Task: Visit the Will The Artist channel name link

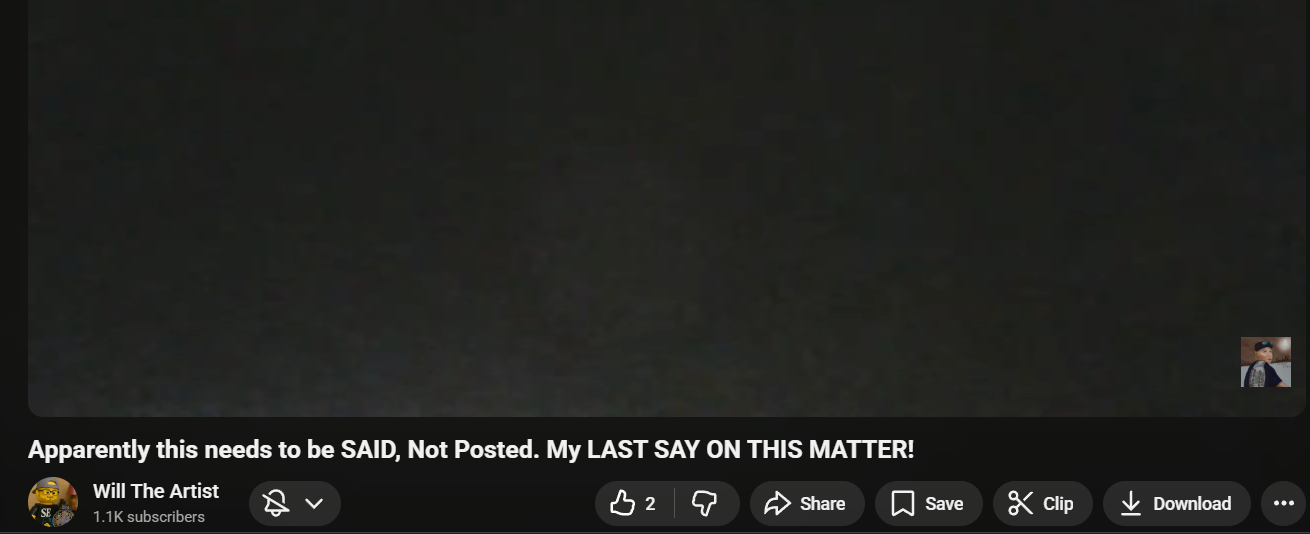Action: coord(156,491)
